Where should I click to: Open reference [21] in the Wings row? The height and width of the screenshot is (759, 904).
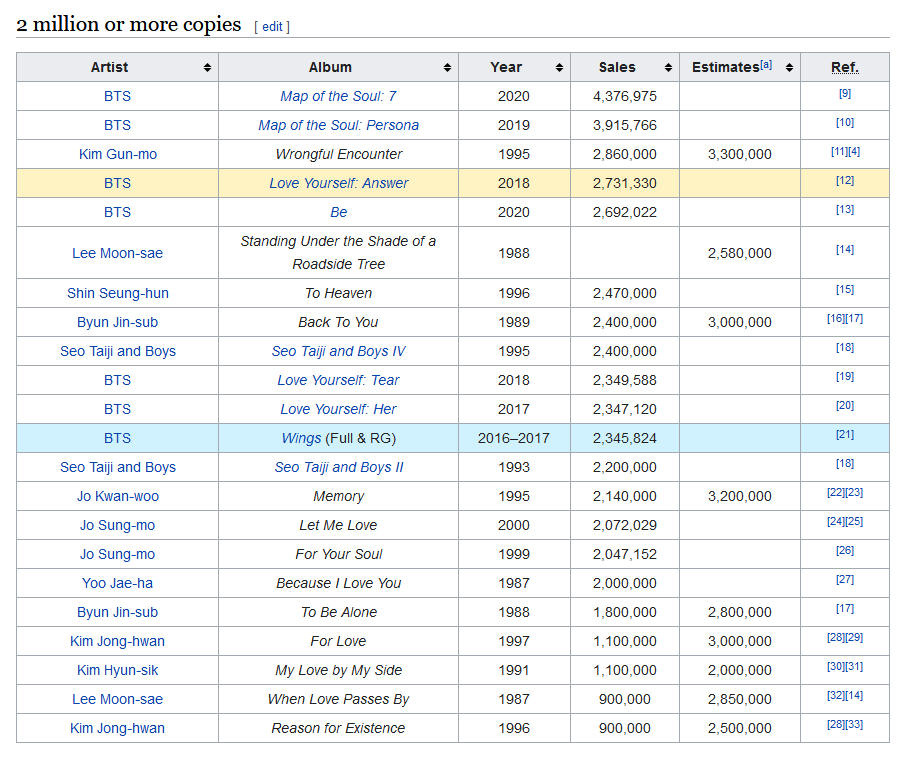point(845,434)
